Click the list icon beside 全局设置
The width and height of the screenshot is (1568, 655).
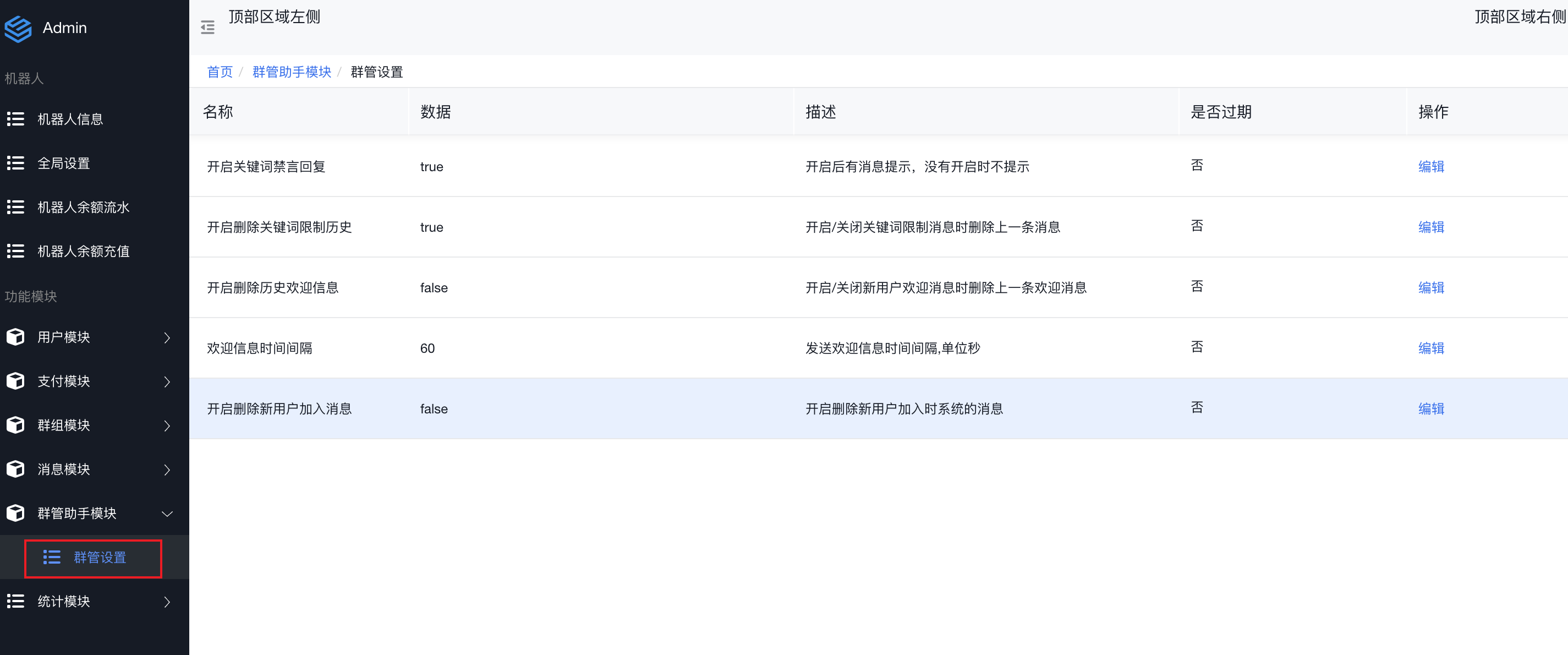click(15, 163)
